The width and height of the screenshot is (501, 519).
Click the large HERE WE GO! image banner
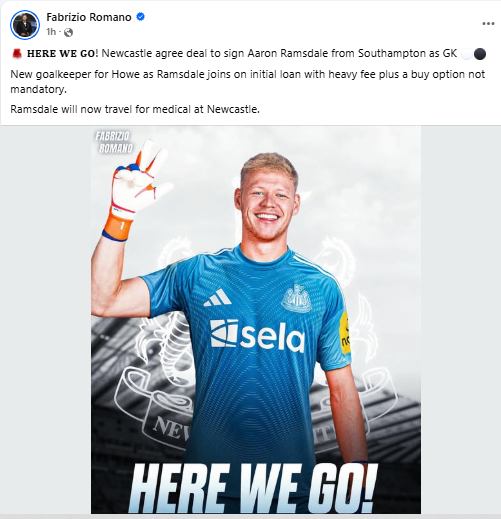tap(253, 487)
